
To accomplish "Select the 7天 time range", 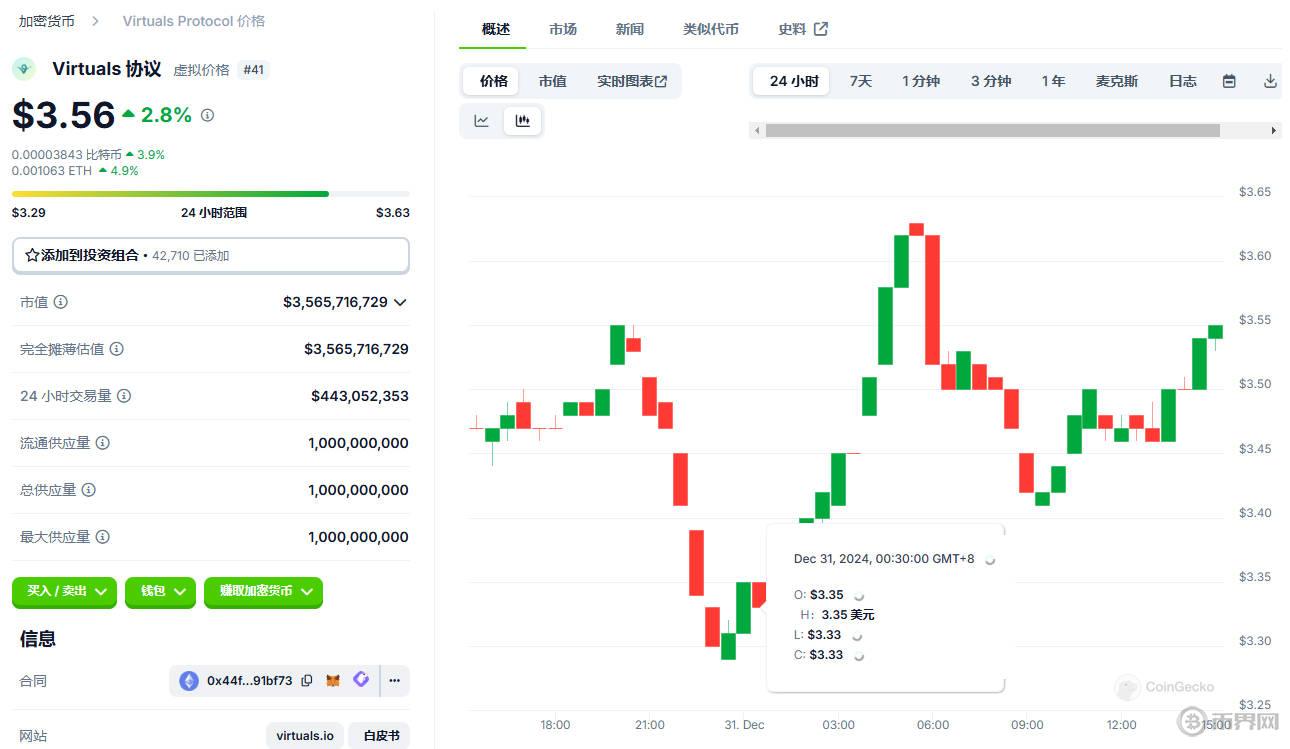I will (860, 81).
